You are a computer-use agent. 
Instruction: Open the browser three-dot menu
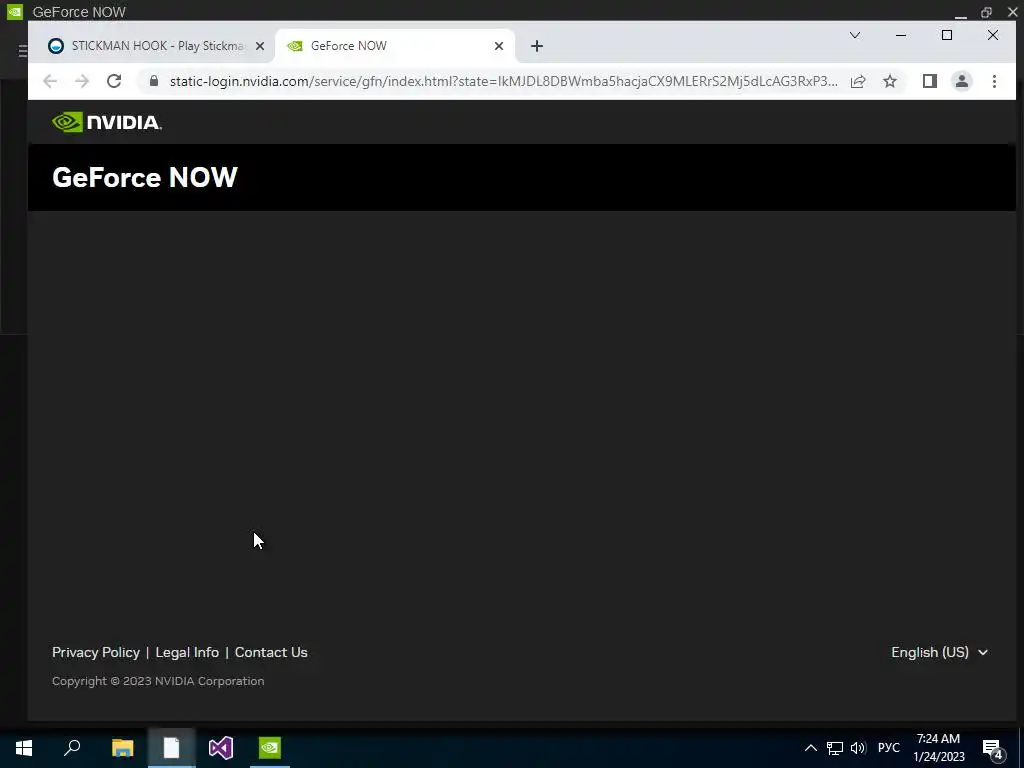(994, 81)
